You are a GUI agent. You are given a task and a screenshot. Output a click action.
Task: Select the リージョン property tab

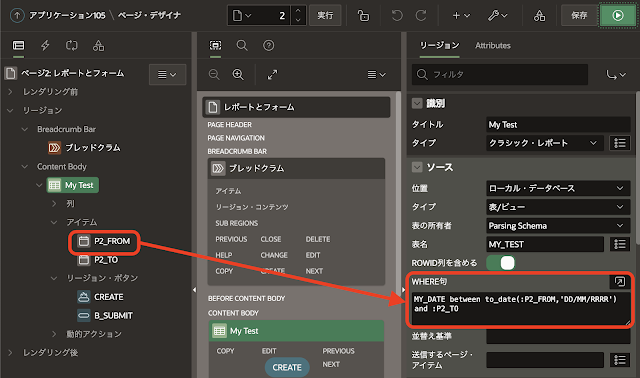tap(439, 45)
